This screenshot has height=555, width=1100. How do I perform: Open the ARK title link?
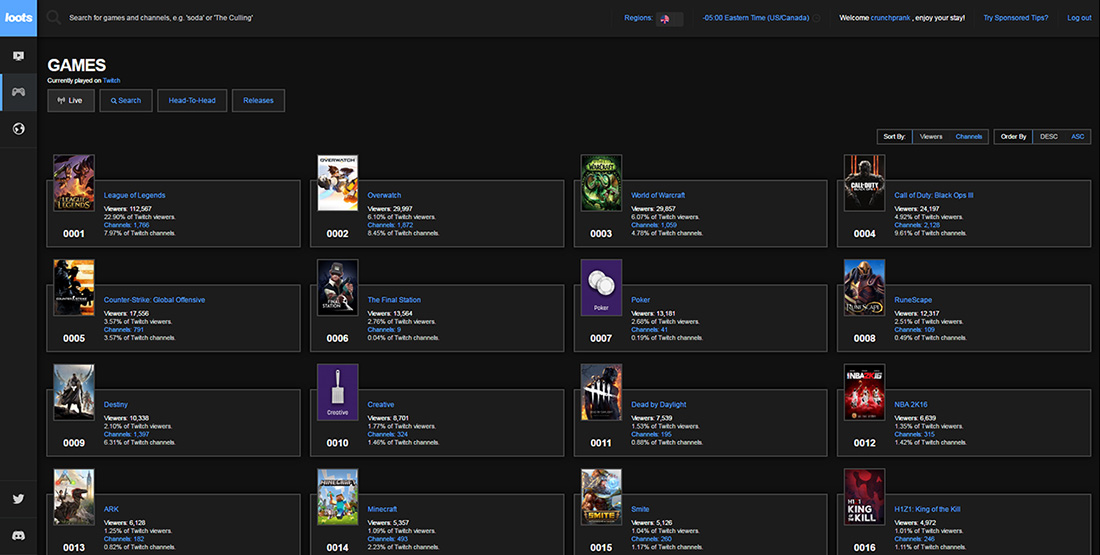(112, 509)
